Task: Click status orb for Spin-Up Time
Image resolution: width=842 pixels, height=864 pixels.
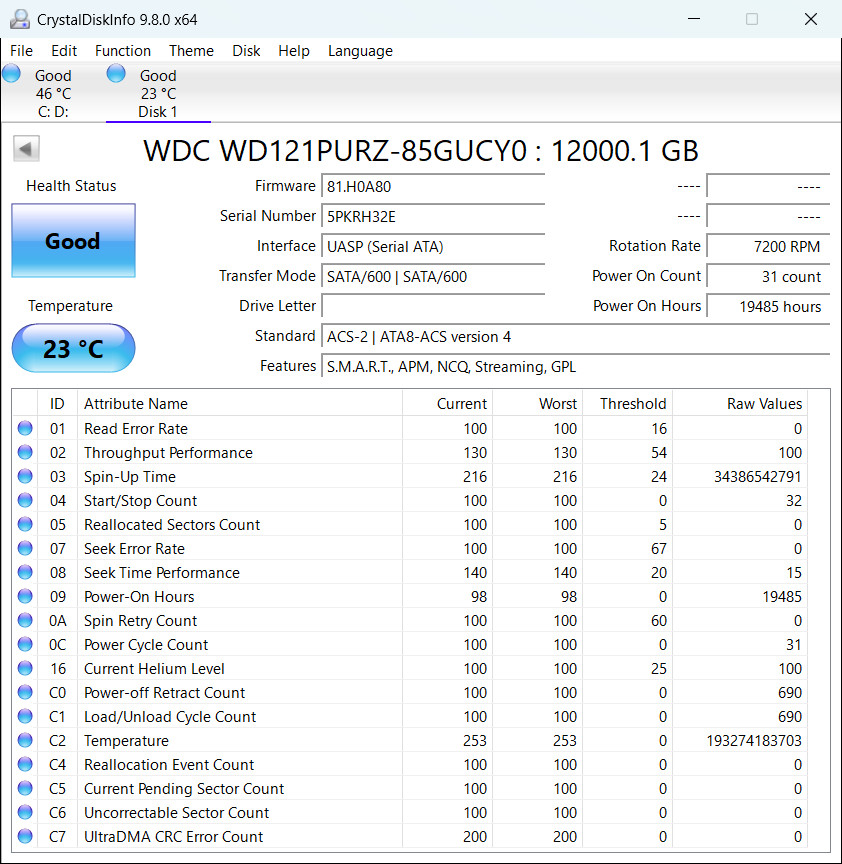Action: (x=25, y=476)
